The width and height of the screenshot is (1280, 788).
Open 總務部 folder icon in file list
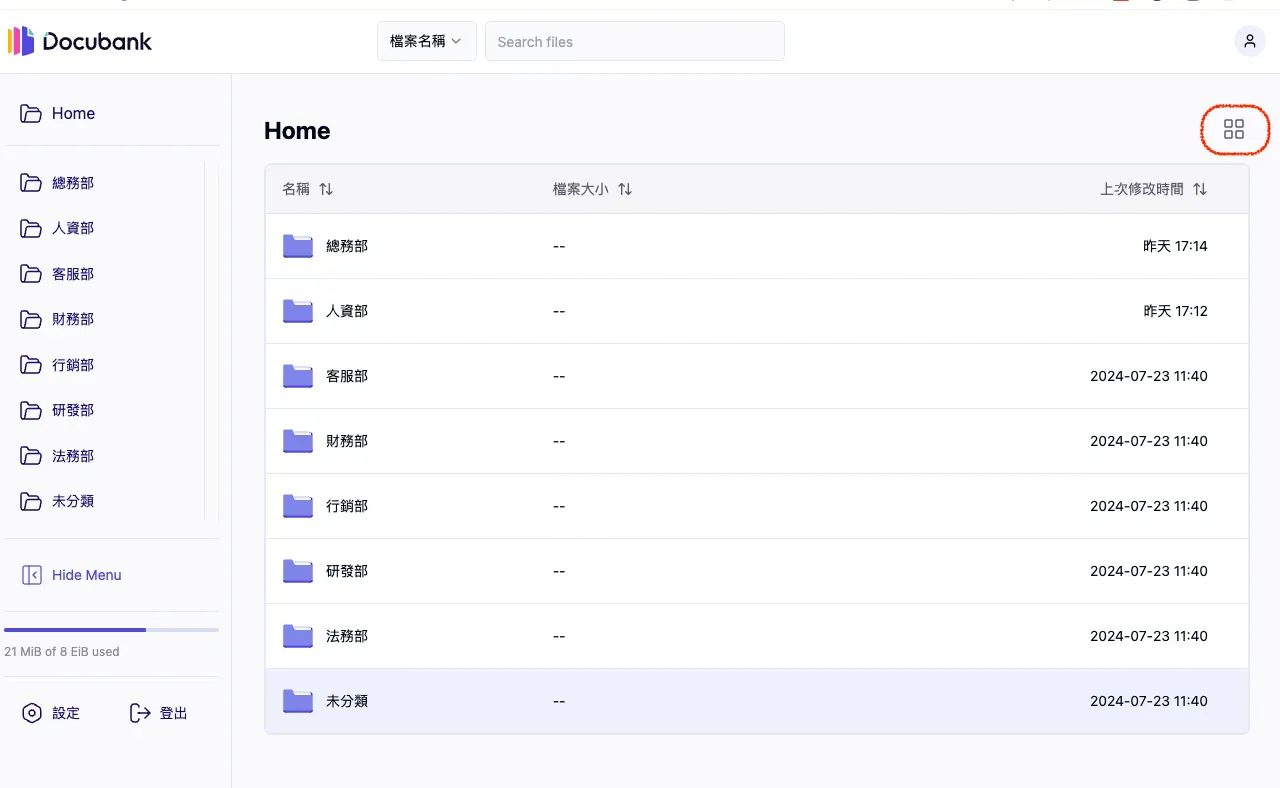tap(298, 246)
